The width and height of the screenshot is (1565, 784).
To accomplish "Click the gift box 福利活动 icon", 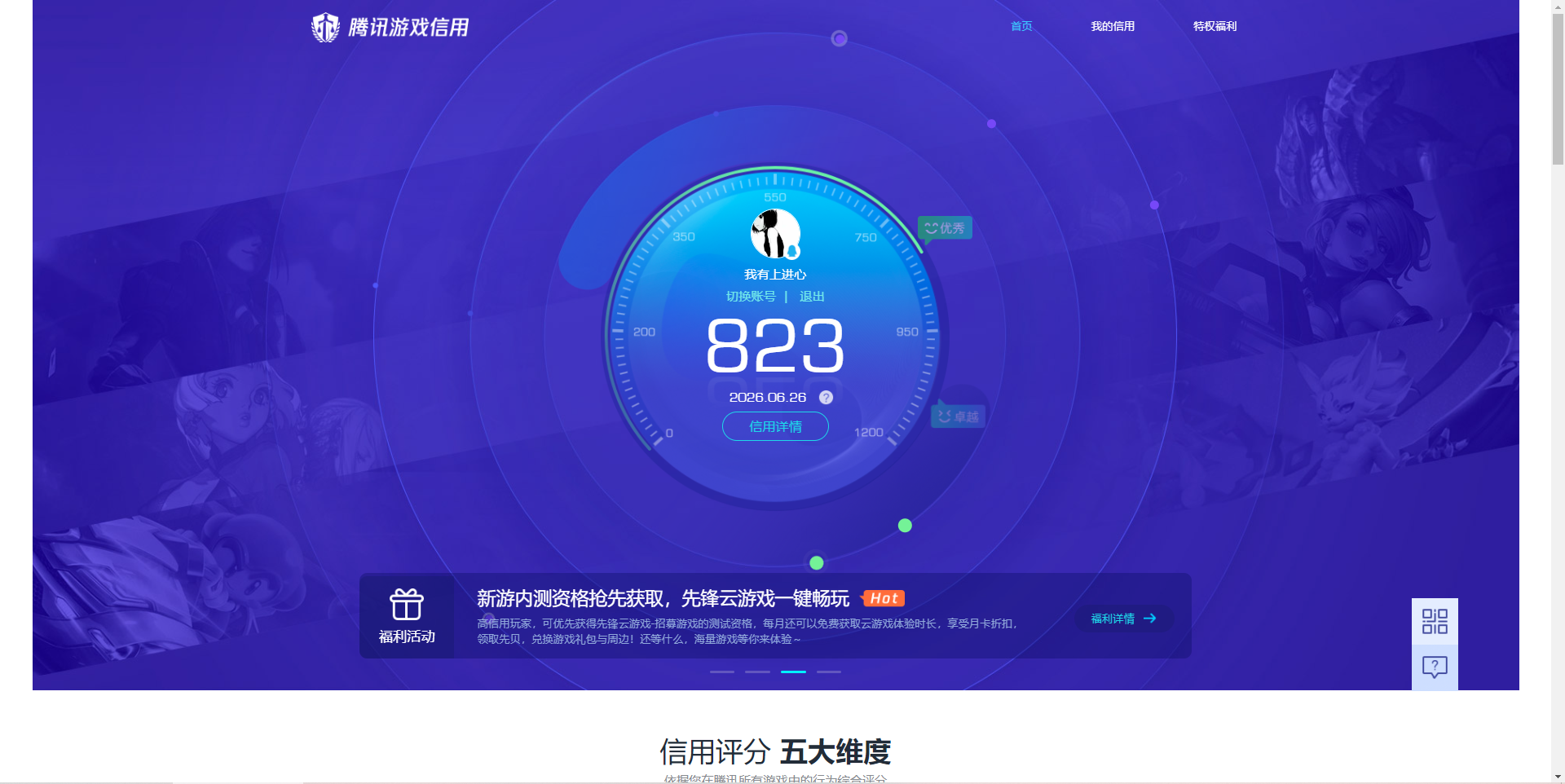I will point(406,605).
